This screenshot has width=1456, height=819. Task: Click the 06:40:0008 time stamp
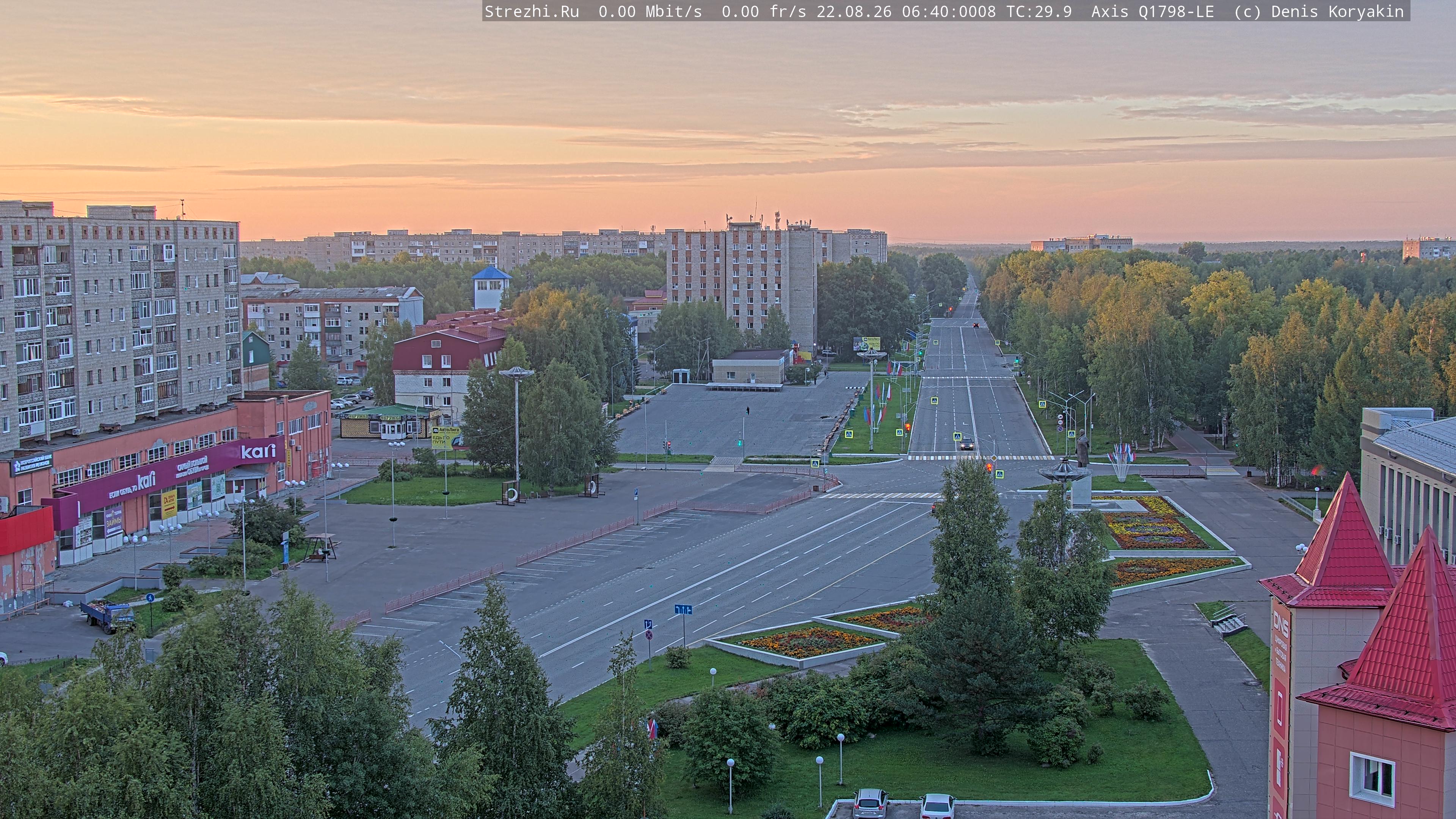pos(949,11)
